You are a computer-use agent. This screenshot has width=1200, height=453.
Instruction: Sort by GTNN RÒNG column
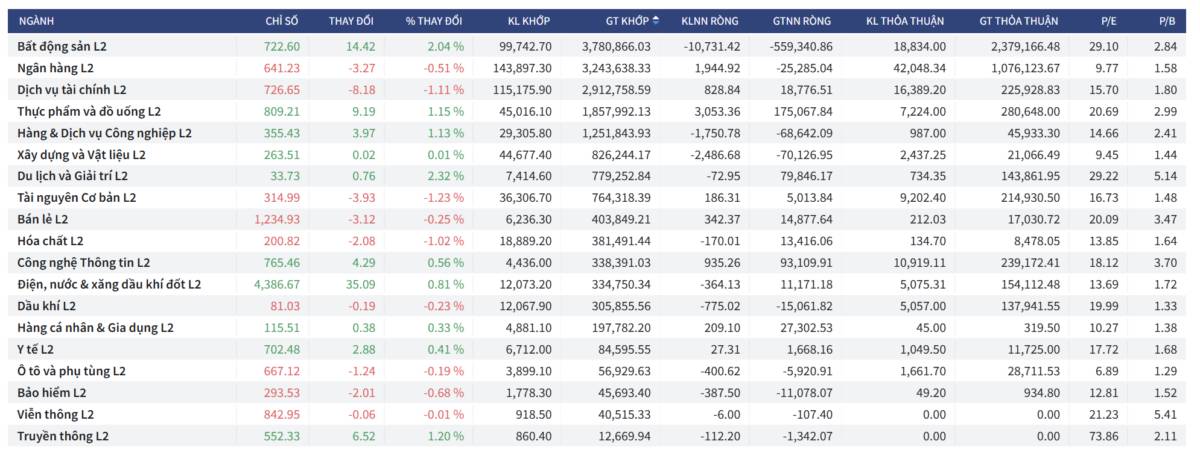[804, 20]
